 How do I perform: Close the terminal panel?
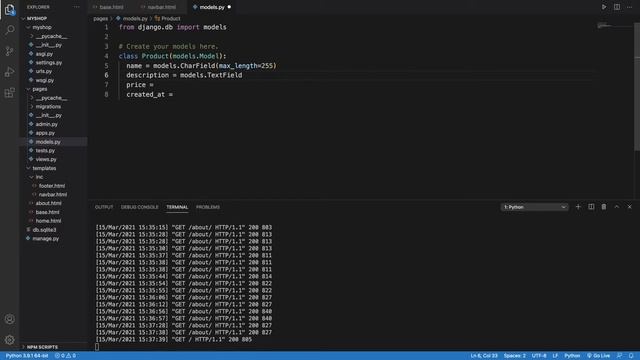tap(629, 207)
